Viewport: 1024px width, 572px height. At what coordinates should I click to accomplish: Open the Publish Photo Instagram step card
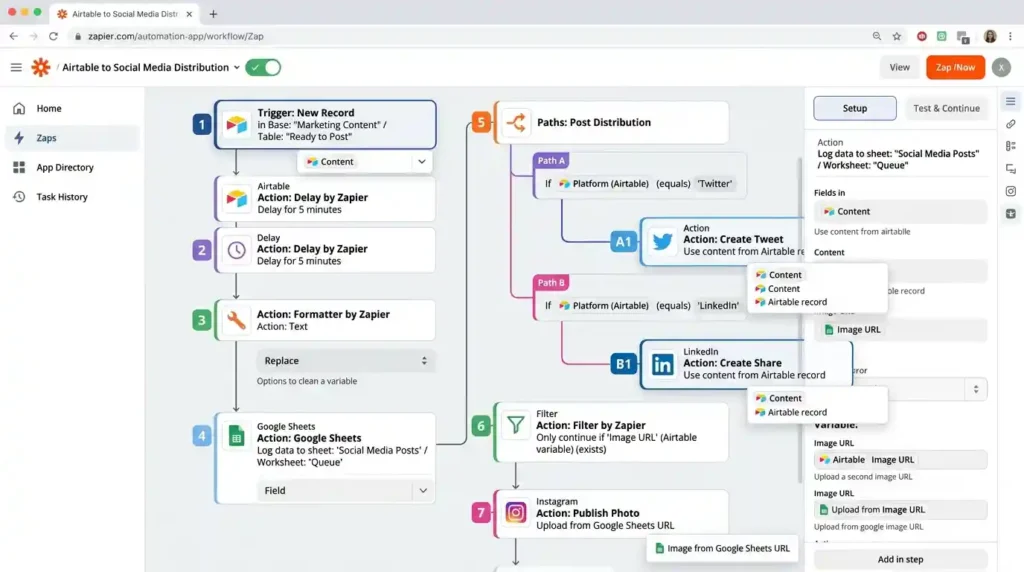point(611,513)
